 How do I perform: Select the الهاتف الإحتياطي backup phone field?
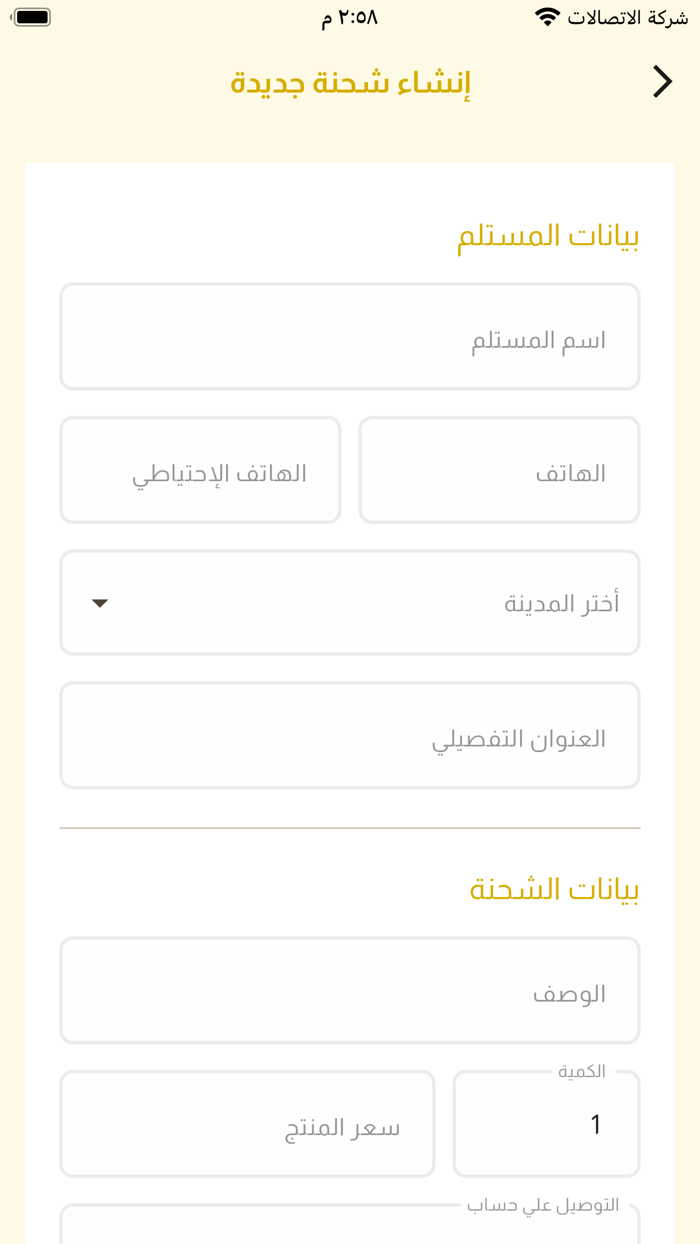[200, 470]
